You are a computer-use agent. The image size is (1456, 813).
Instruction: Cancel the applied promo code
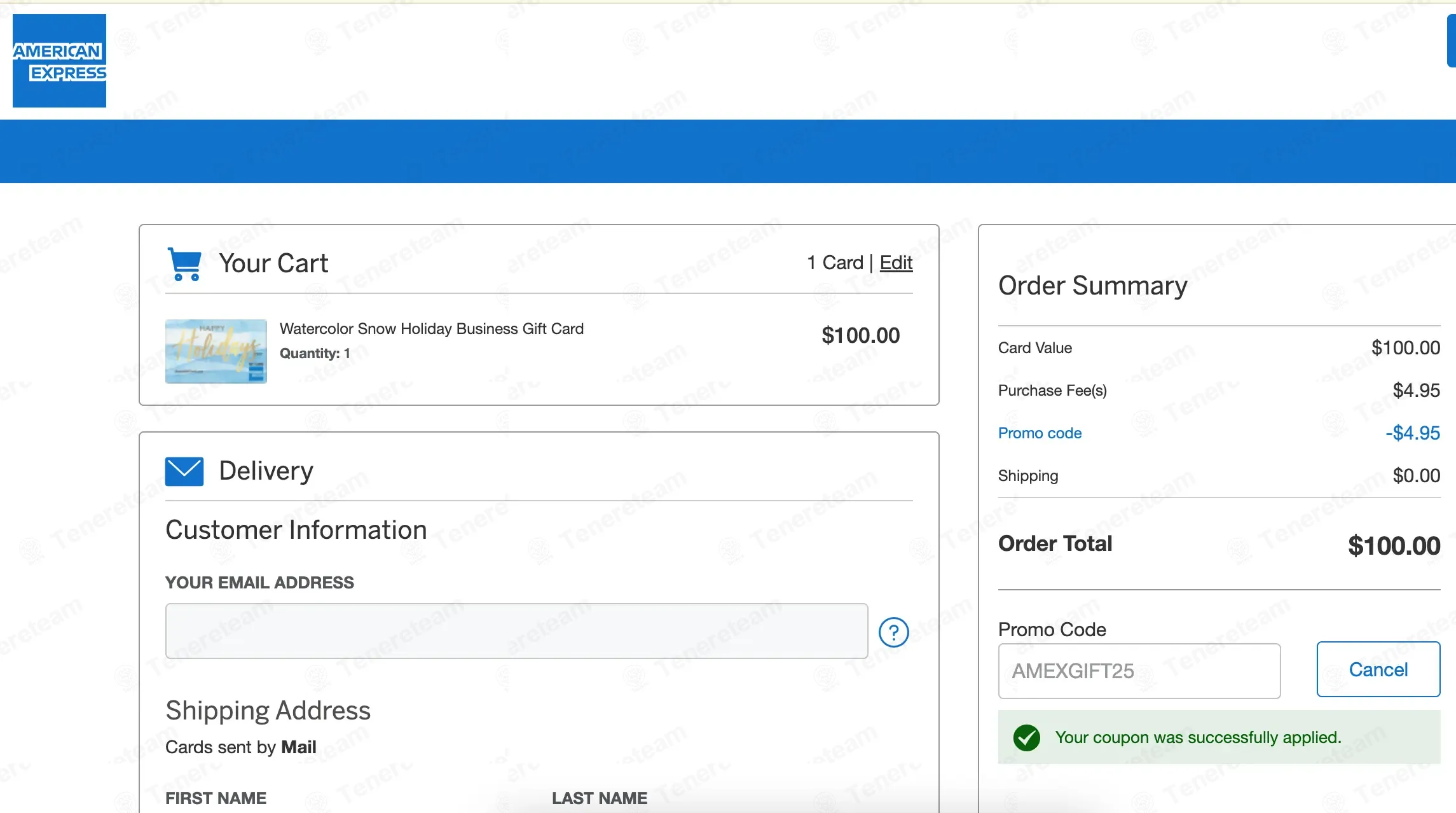click(x=1378, y=670)
